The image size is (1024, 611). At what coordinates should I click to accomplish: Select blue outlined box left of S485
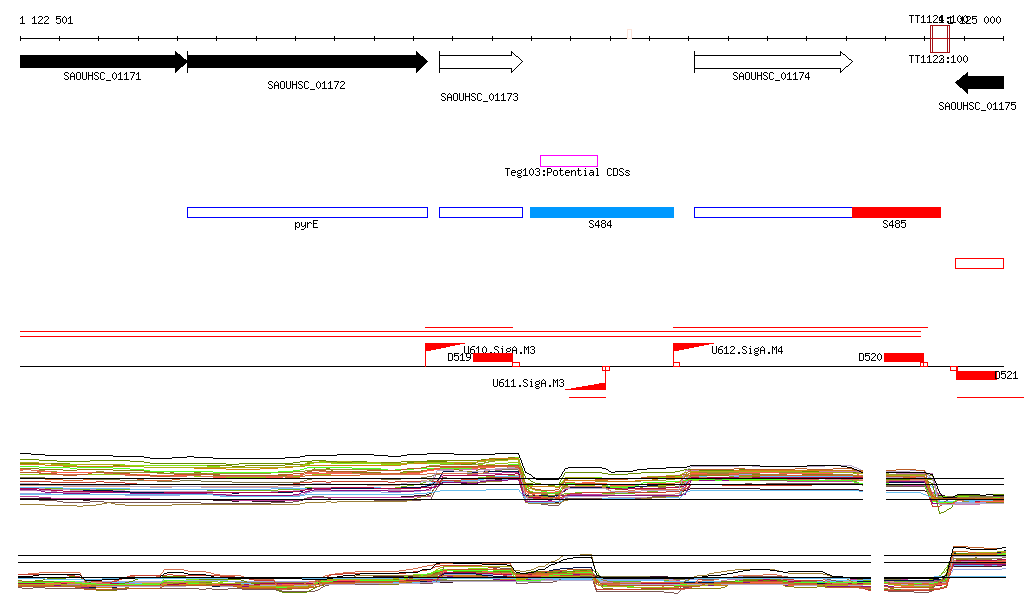pos(773,212)
